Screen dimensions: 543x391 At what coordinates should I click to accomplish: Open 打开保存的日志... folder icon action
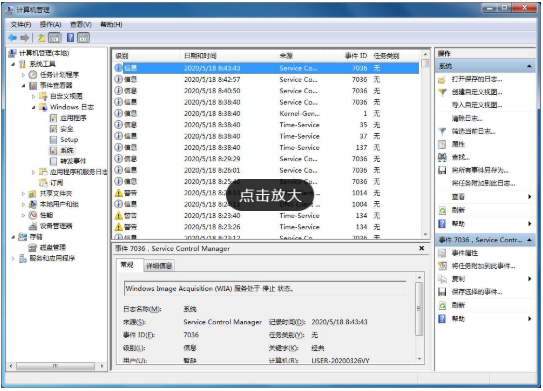click(x=442, y=80)
